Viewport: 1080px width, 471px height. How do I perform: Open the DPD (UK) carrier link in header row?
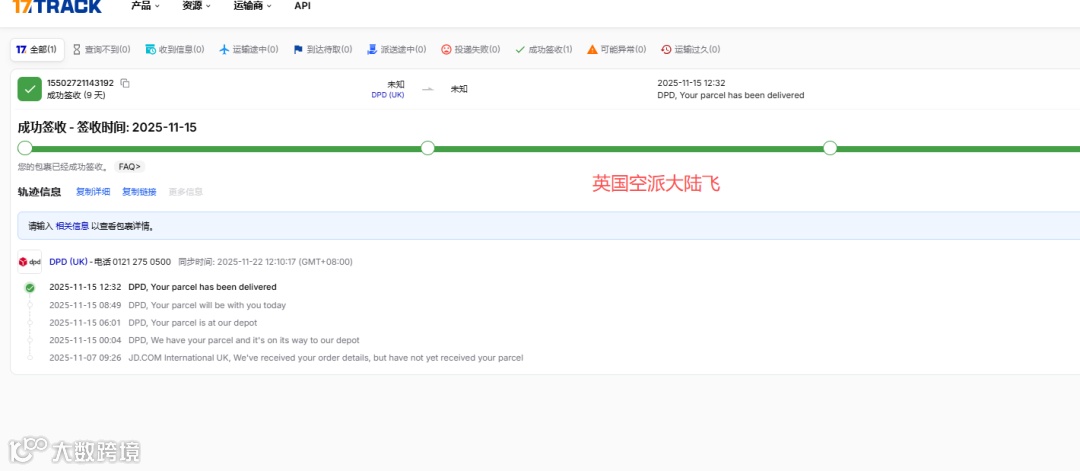(x=388, y=95)
